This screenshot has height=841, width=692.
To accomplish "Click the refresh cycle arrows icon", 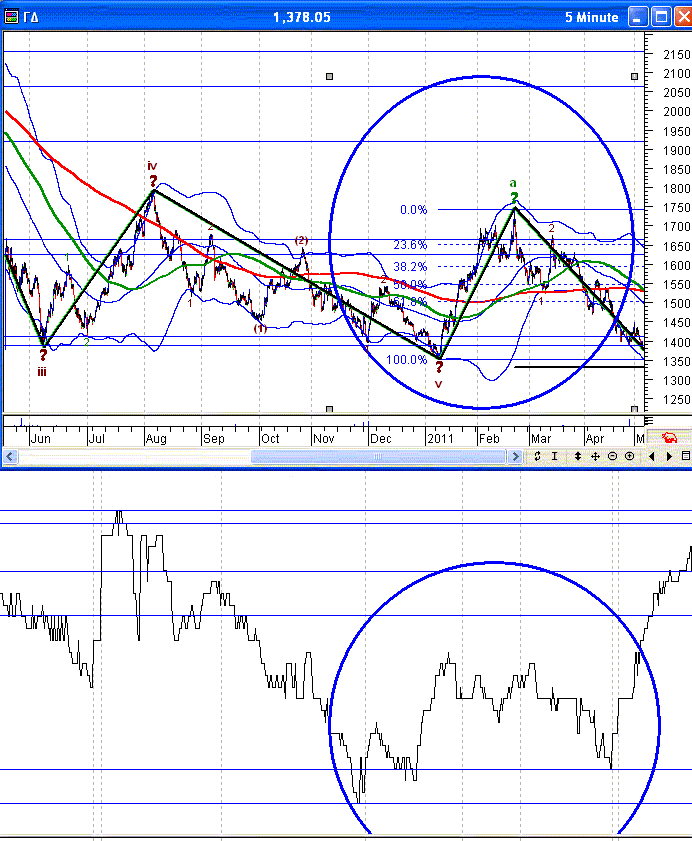I will 537,457.
